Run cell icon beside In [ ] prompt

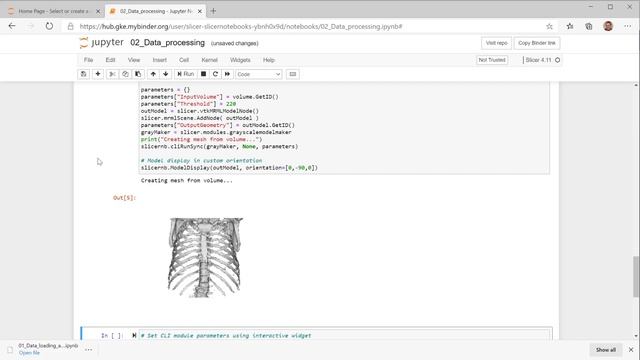(x=134, y=336)
